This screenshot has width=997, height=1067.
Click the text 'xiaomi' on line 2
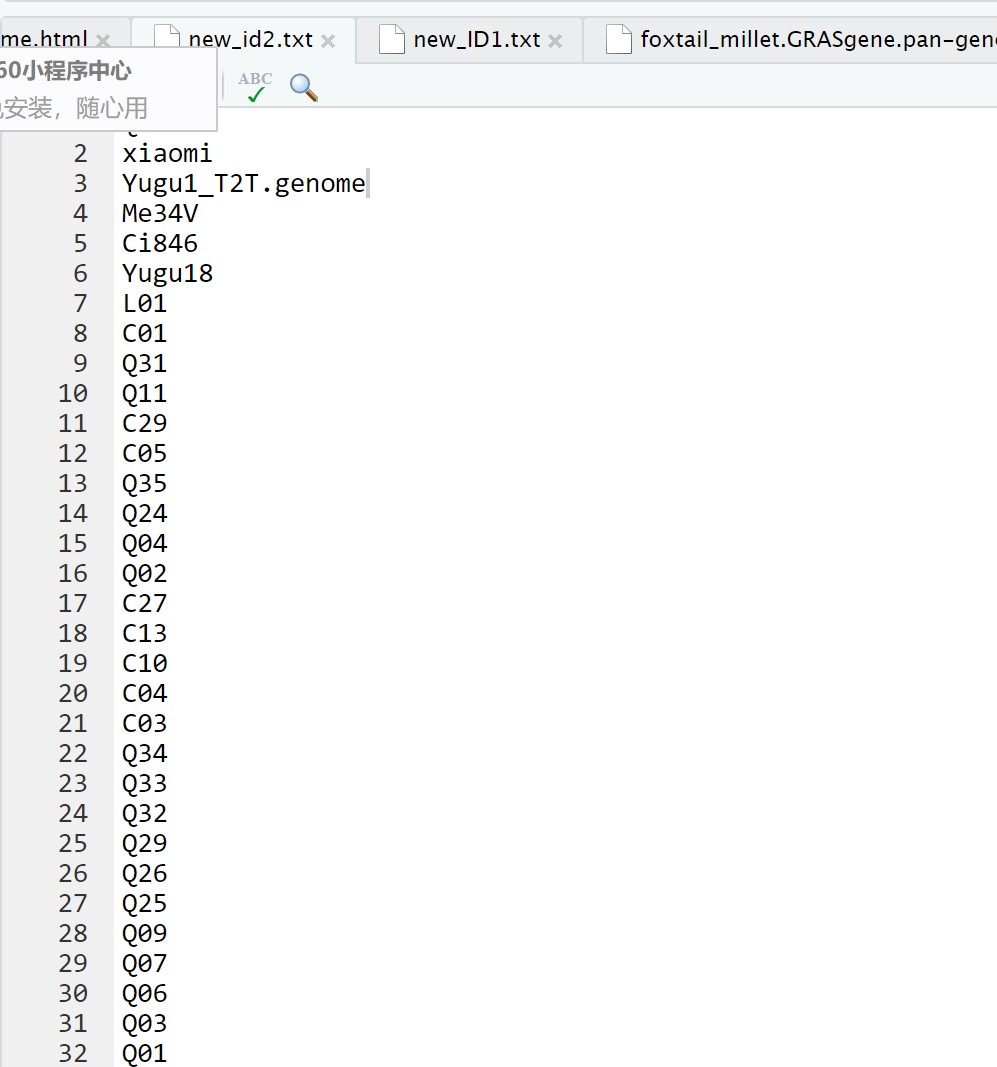click(167, 154)
